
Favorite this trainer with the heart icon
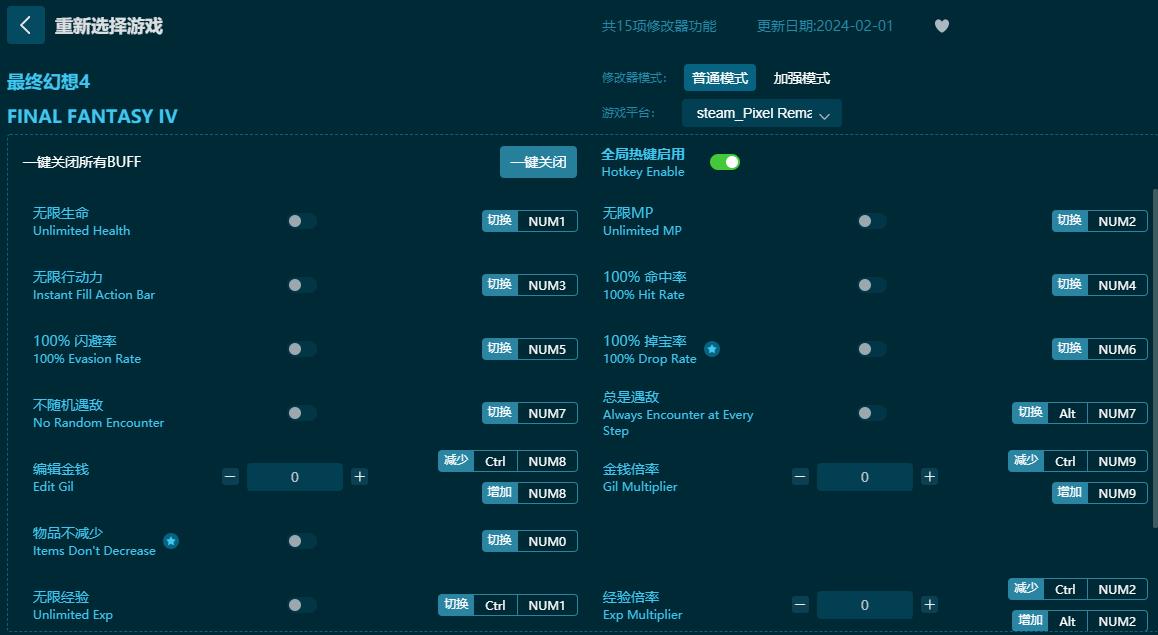[x=942, y=26]
